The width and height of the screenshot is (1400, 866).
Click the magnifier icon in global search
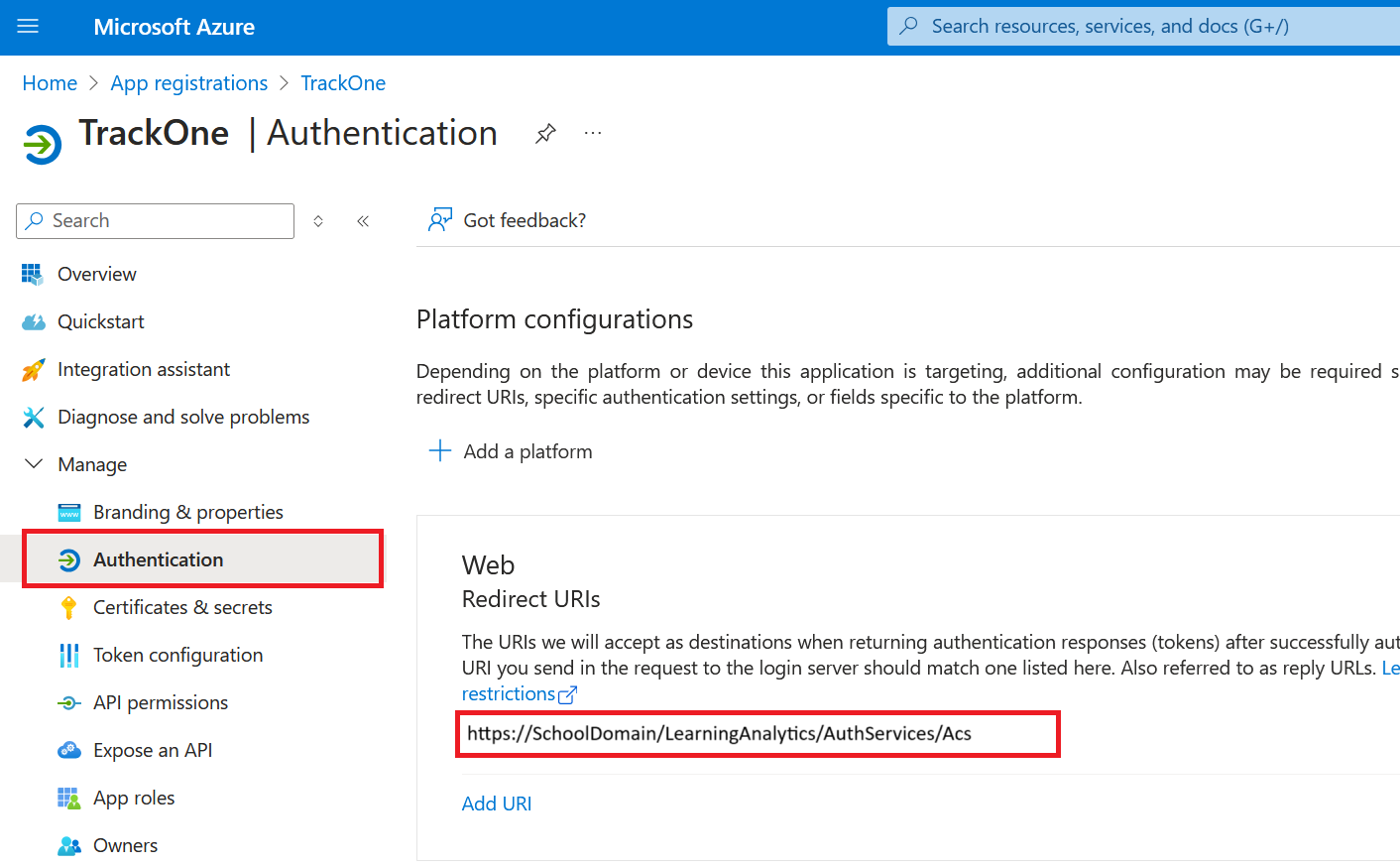coord(908,27)
